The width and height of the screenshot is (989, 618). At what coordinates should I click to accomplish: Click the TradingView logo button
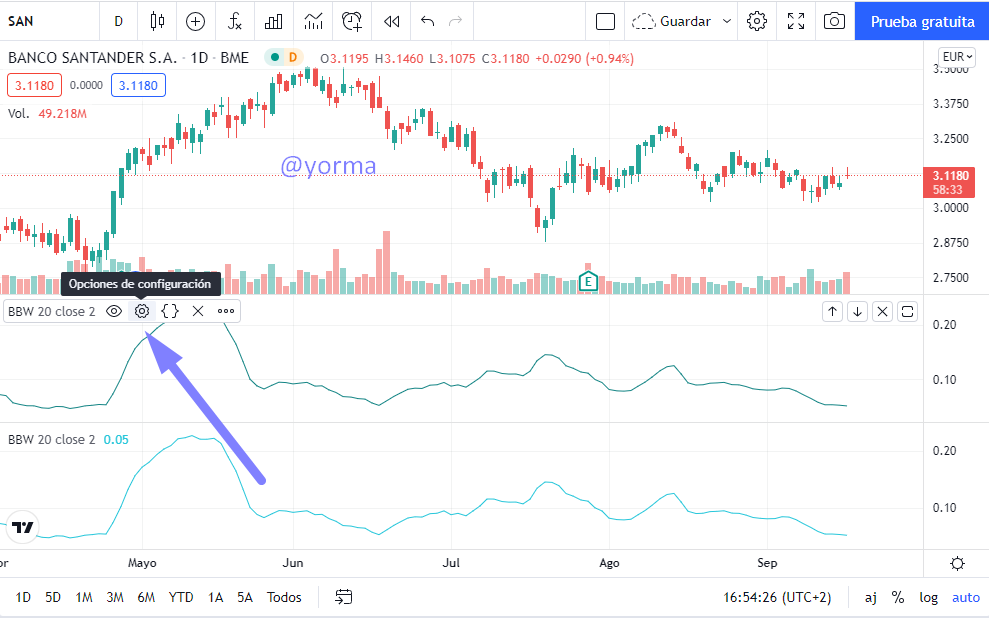click(23, 527)
